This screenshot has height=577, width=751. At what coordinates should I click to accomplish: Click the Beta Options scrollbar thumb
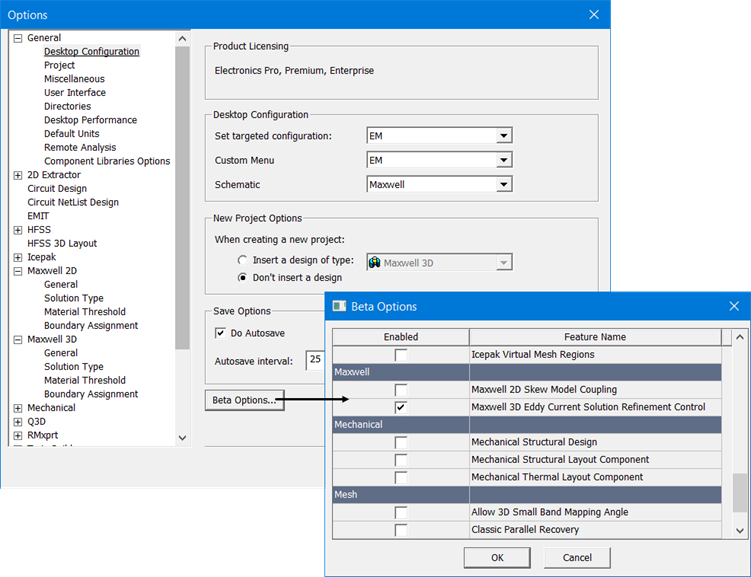pos(740,493)
